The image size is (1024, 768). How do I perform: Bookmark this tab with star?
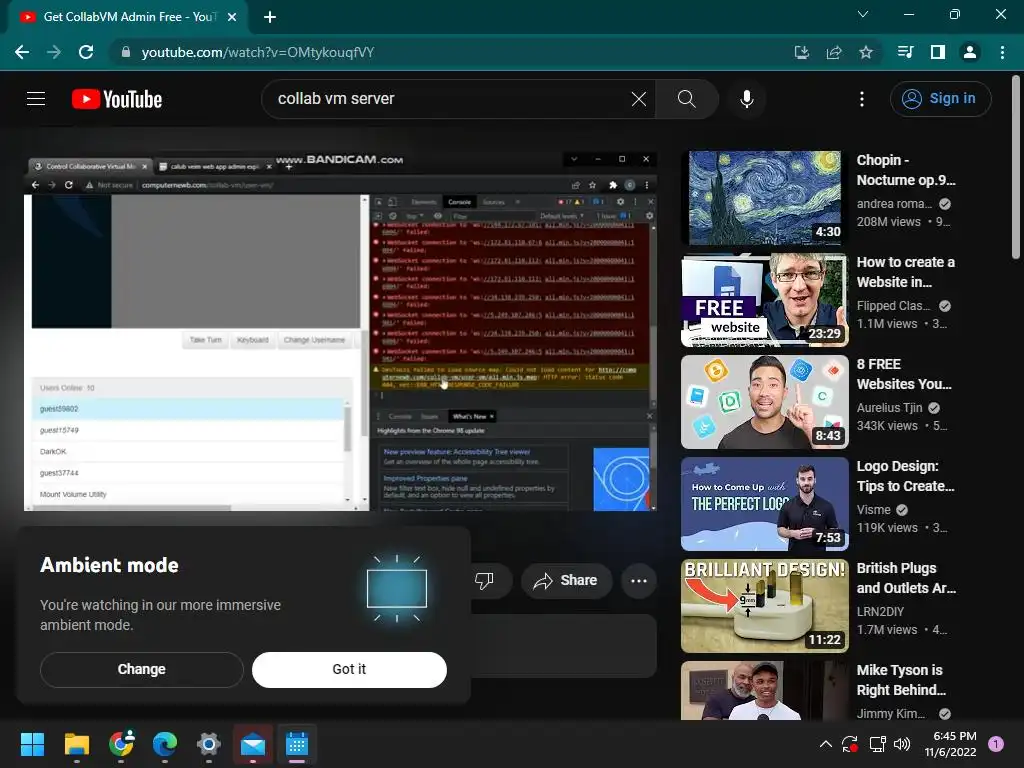point(866,52)
